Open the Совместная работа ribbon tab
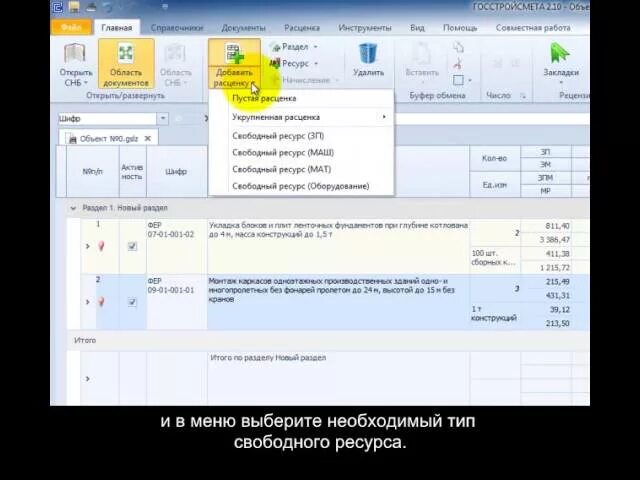The image size is (640, 480). click(533, 28)
